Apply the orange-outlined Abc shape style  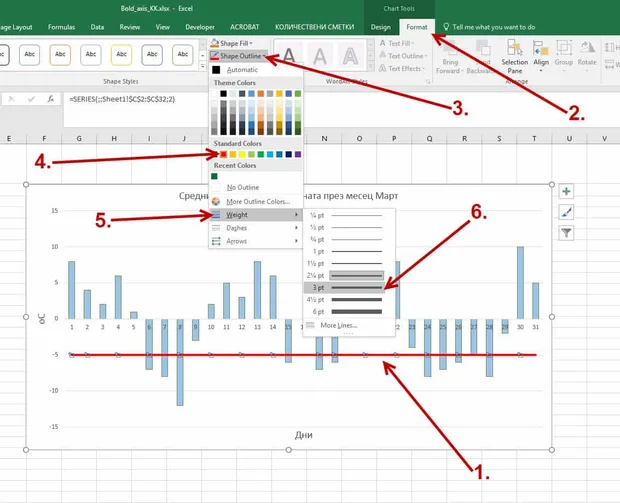coord(60,54)
